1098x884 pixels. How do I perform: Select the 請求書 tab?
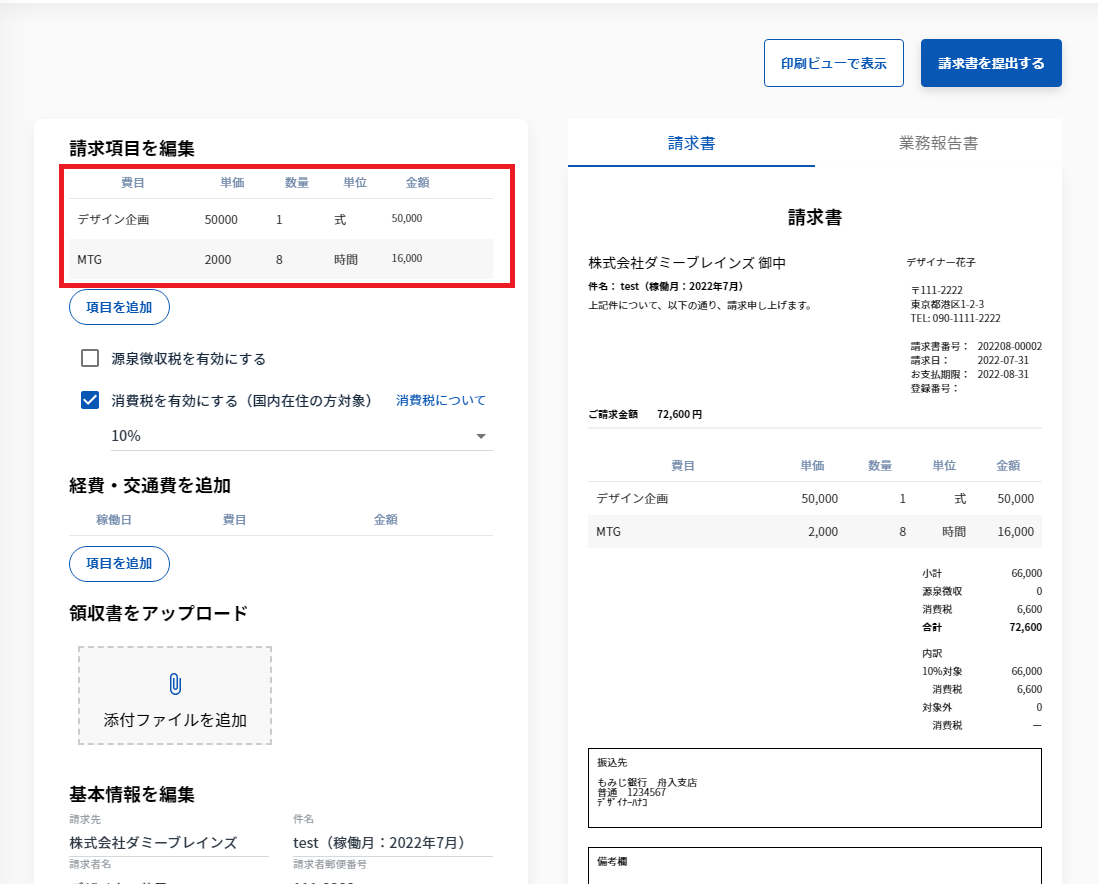[691, 143]
